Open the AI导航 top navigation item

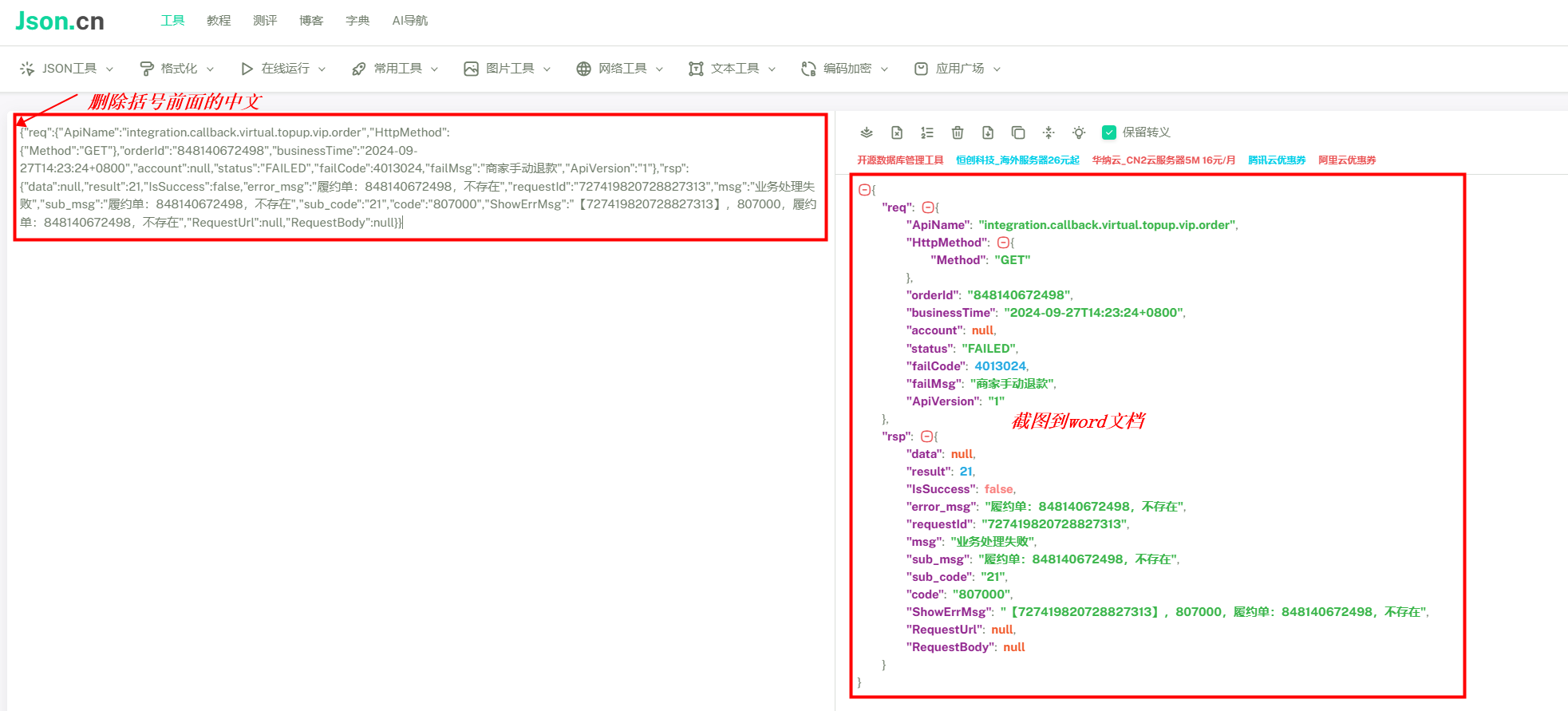(410, 21)
